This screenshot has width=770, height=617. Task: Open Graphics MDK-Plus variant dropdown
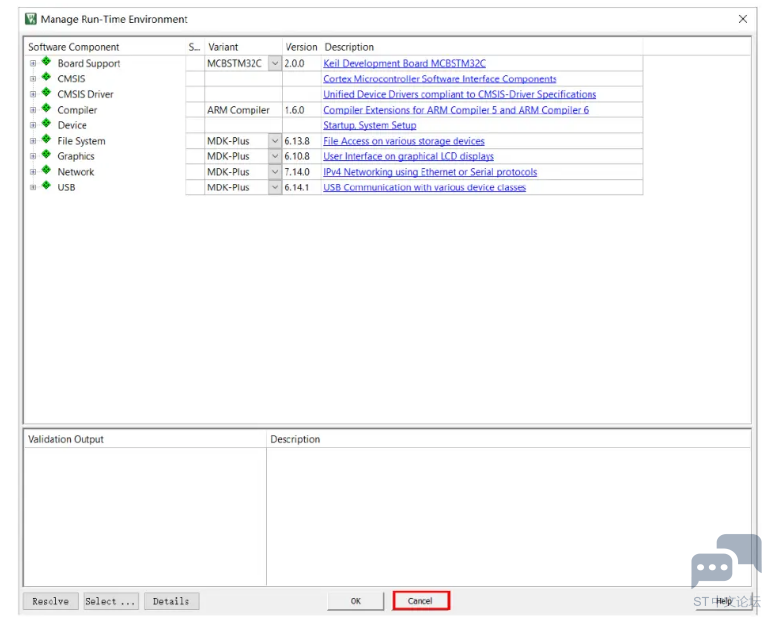(x=275, y=156)
